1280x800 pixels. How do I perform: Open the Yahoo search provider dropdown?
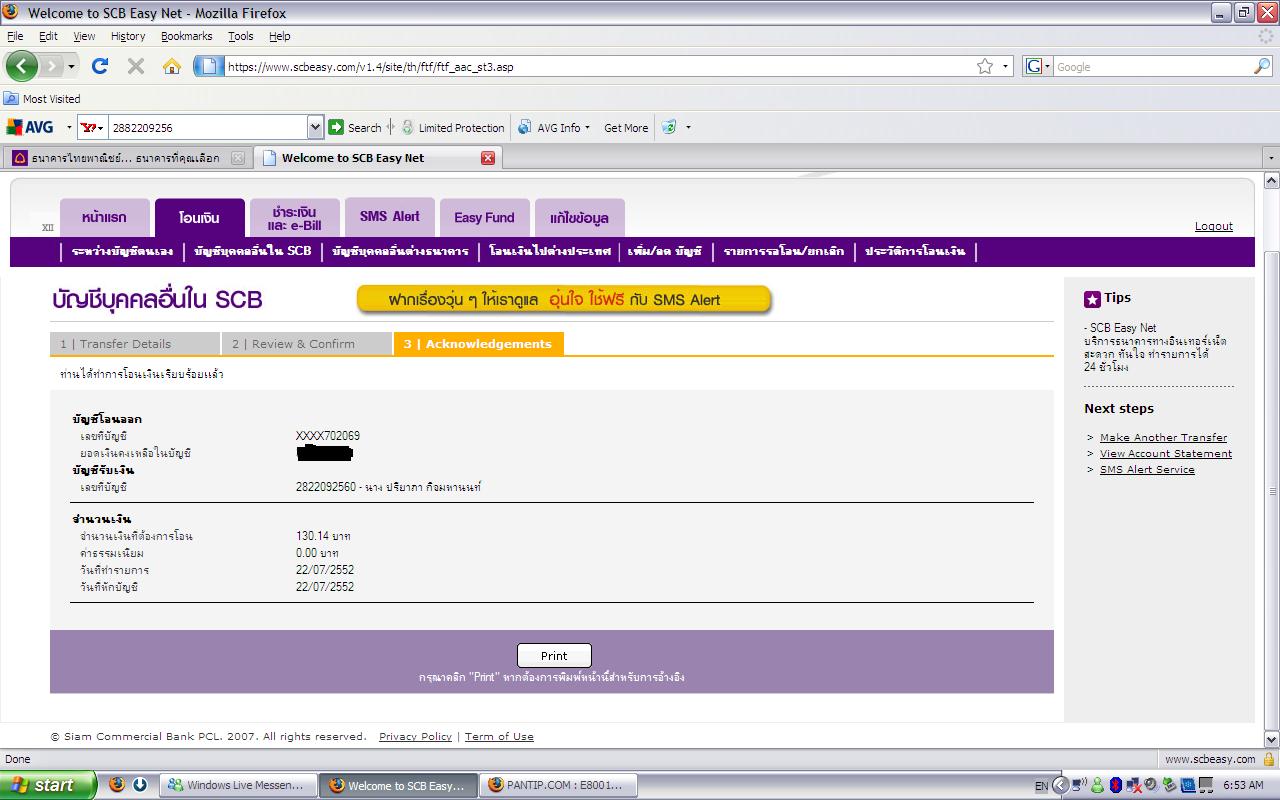pos(92,128)
